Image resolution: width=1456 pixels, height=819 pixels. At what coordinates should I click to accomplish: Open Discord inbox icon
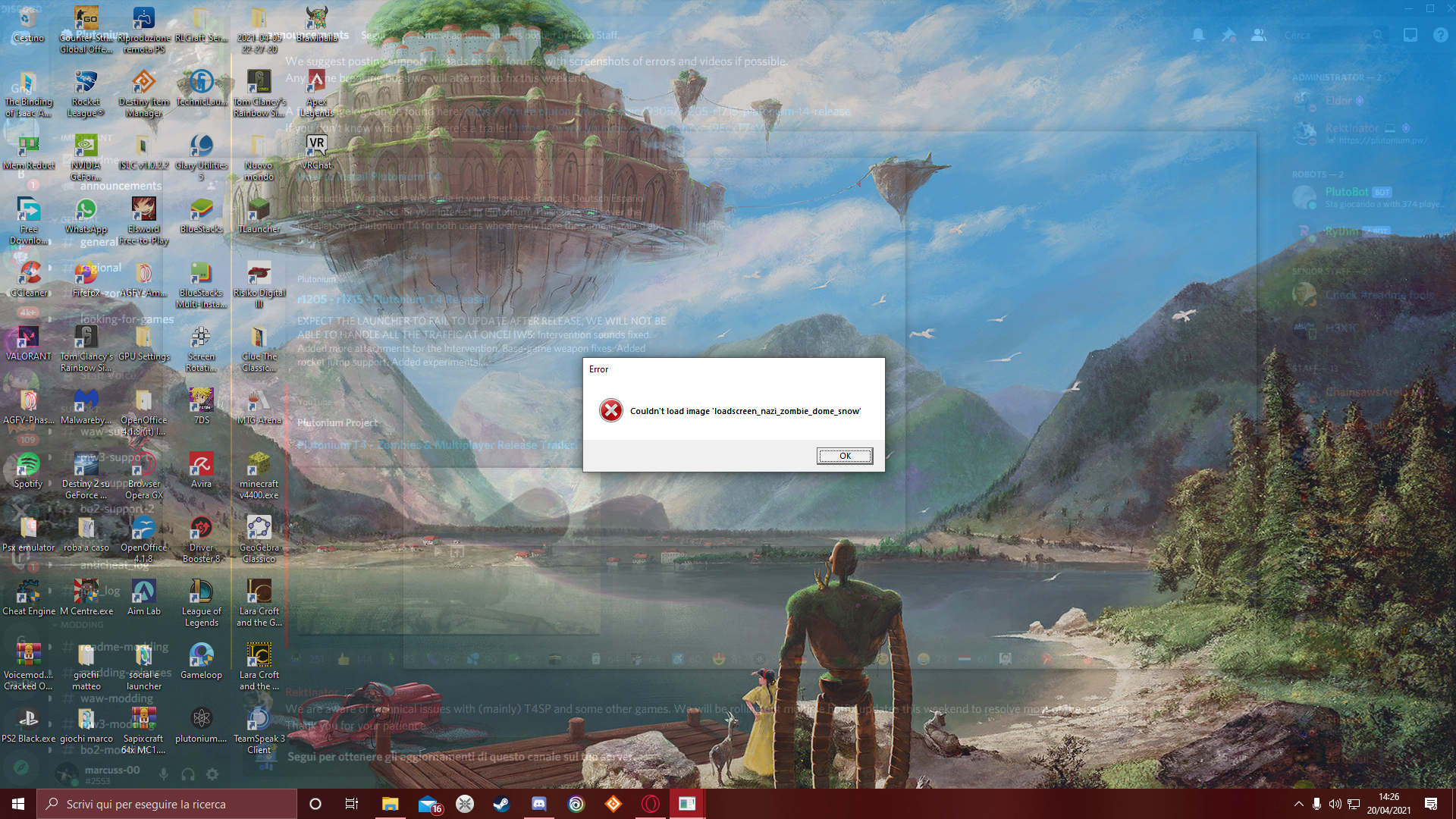pos(1410,35)
